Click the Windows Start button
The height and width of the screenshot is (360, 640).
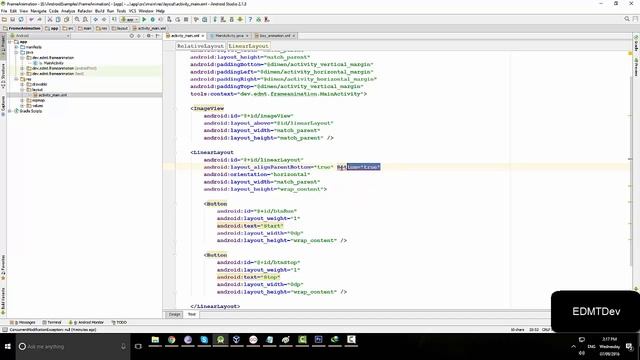(x=8, y=347)
